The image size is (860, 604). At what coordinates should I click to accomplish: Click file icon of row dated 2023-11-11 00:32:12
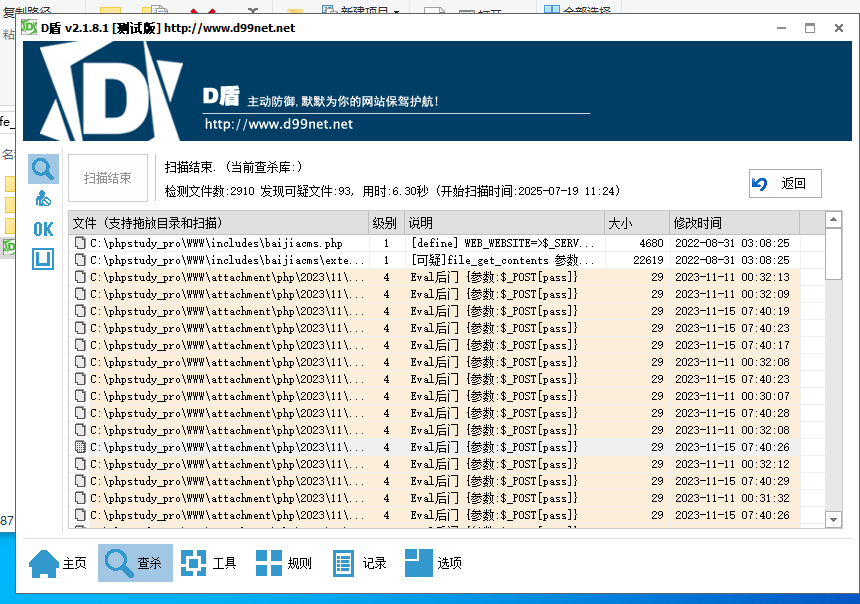click(80, 464)
